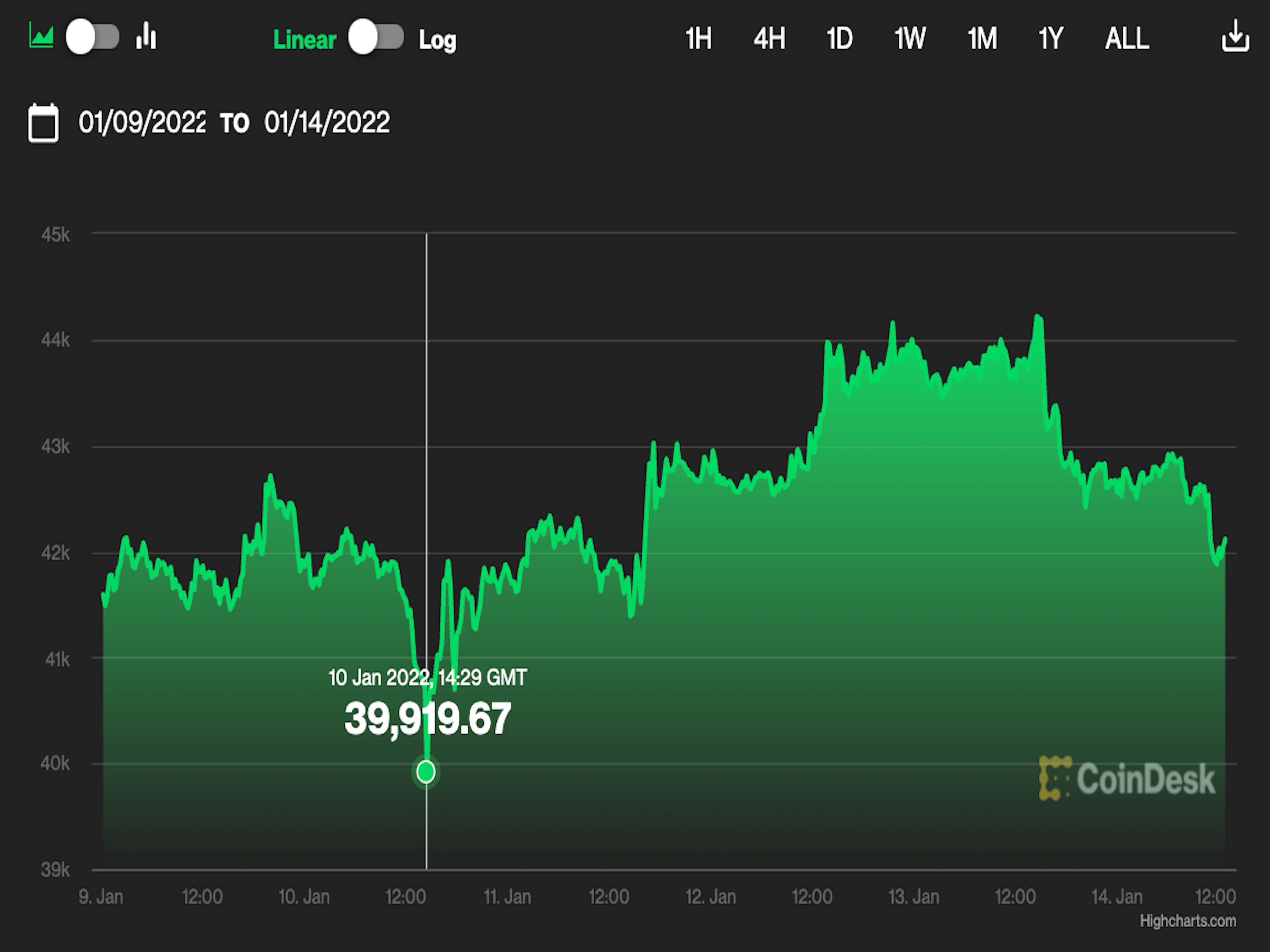
Task: Click the calendar icon
Action: point(43,123)
